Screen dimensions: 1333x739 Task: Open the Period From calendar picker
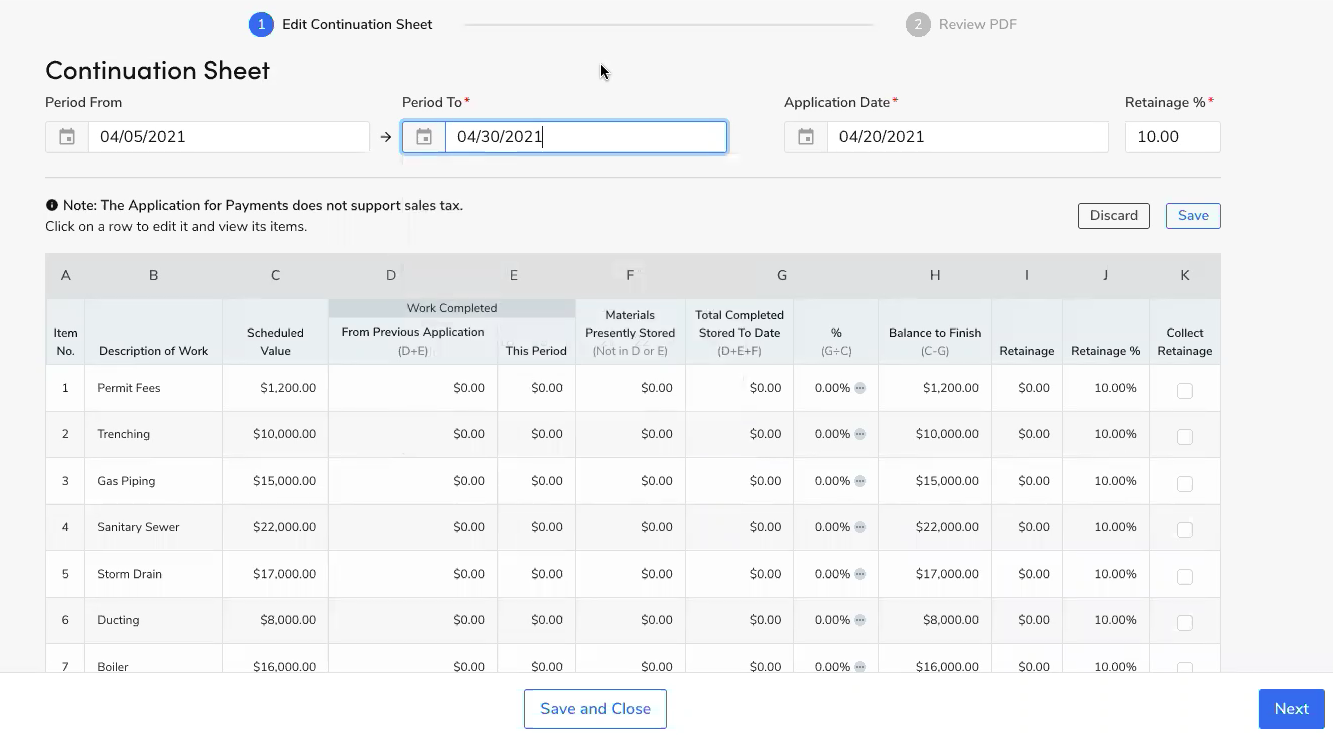(66, 136)
